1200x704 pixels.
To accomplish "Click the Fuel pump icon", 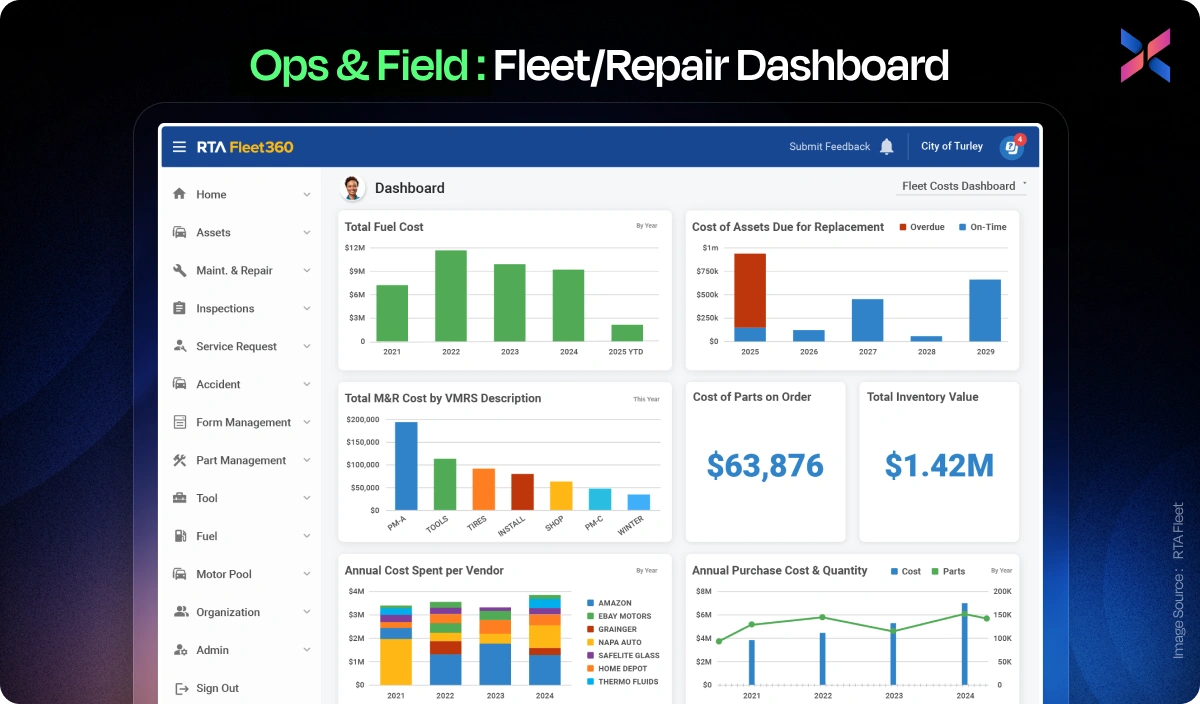I will pyautogui.click(x=179, y=536).
